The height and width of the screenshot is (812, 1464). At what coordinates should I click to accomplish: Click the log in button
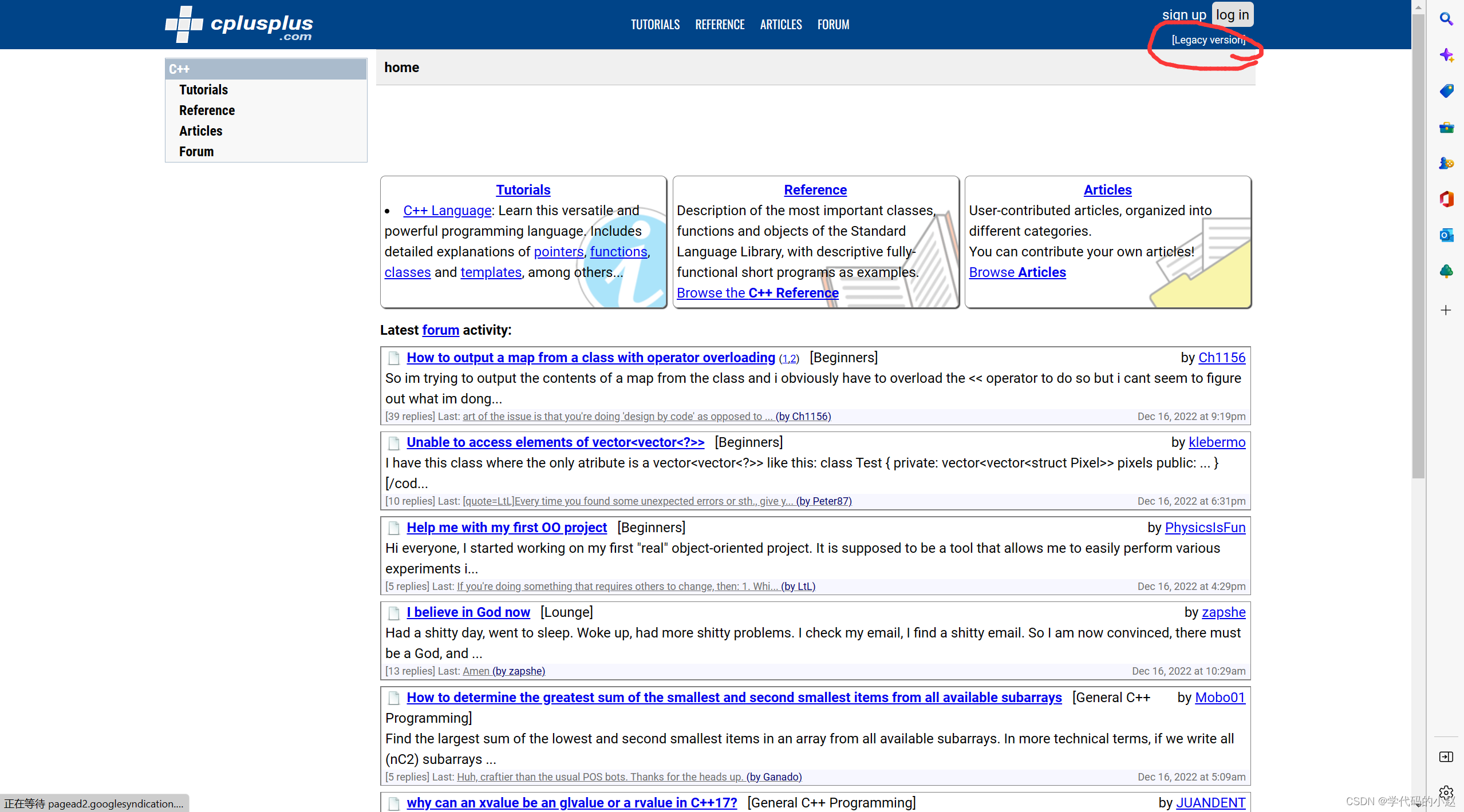(1232, 15)
